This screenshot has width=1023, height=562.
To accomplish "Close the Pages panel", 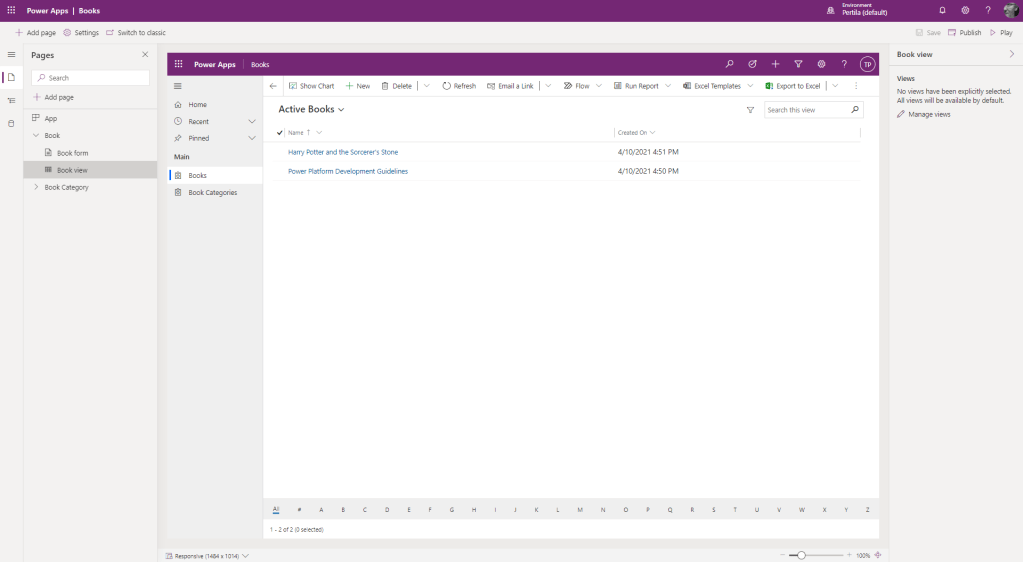I will point(145,55).
